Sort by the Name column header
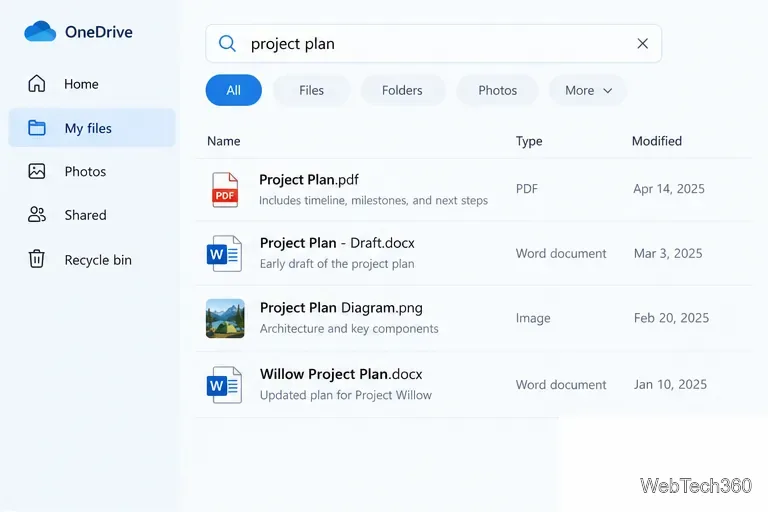768x512 pixels. pos(224,141)
